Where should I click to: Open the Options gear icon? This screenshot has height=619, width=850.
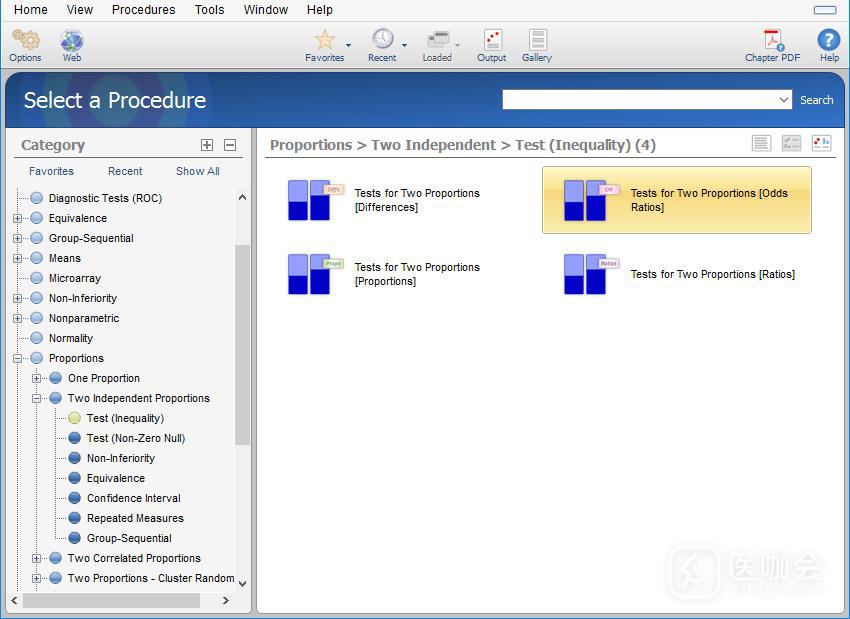(25, 41)
